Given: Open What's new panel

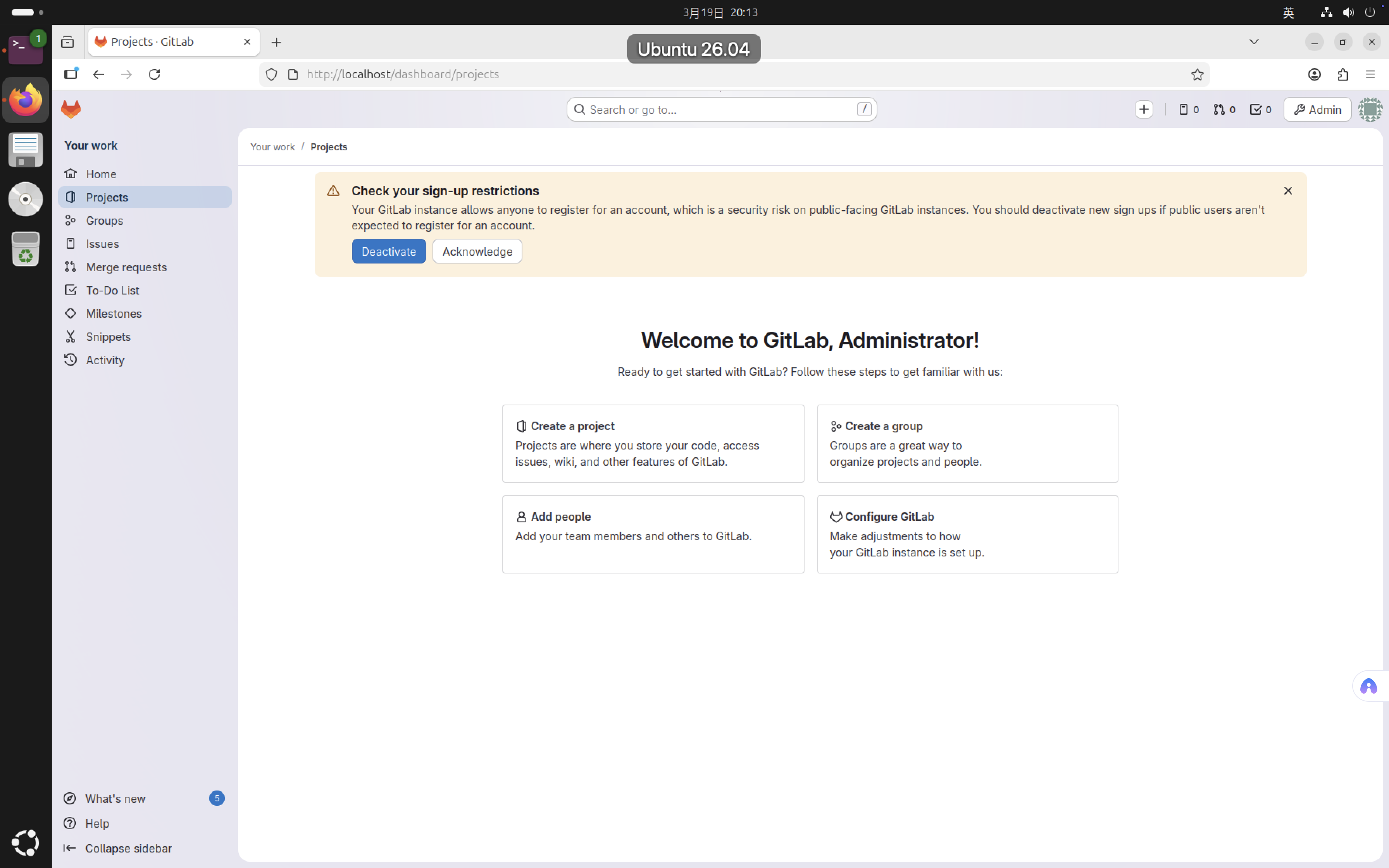Looking at the screenshot, I should [115, 799].
